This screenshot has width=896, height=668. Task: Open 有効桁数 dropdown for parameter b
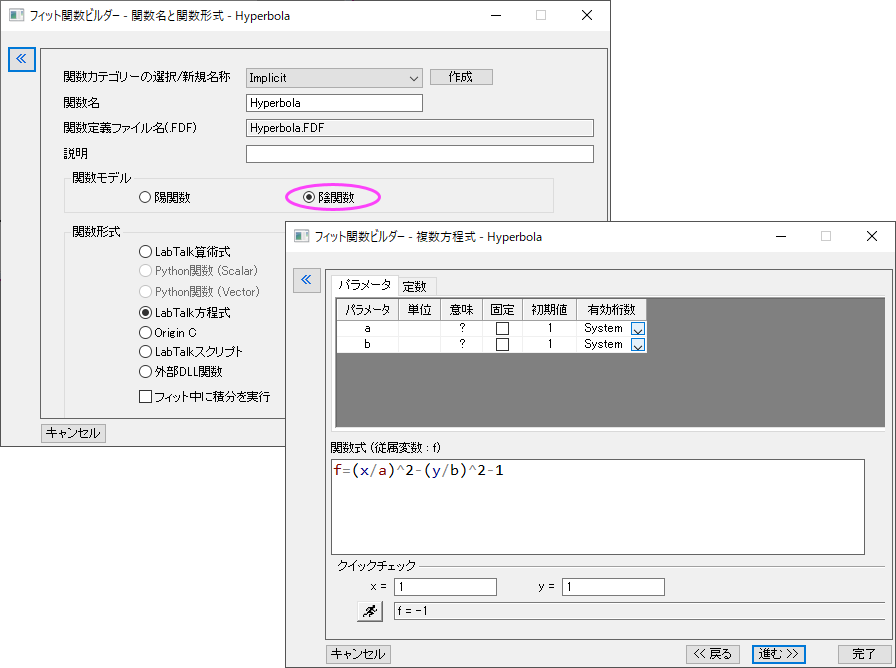(638, 345)
